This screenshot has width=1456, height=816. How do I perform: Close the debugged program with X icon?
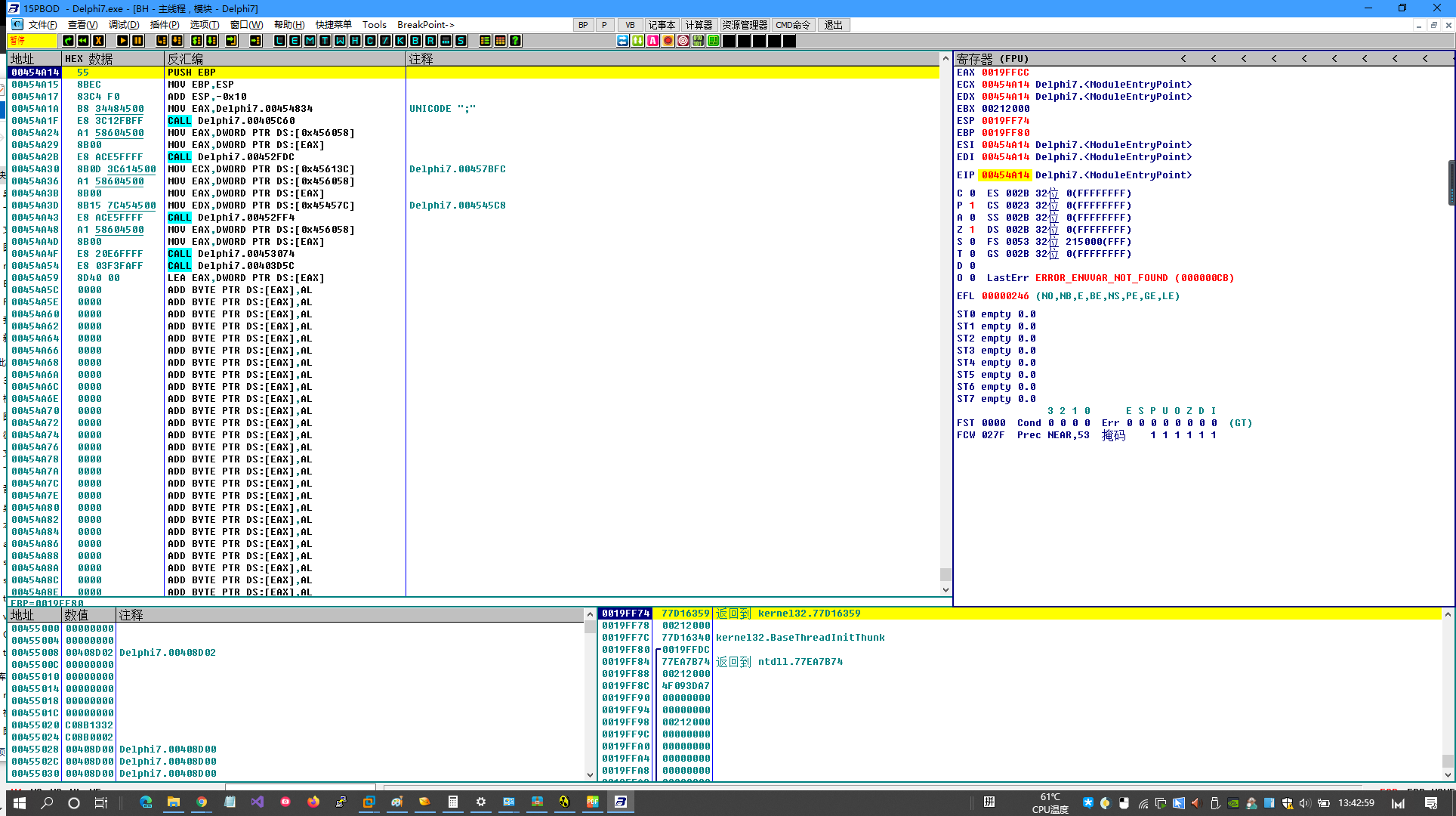[98, 41]
